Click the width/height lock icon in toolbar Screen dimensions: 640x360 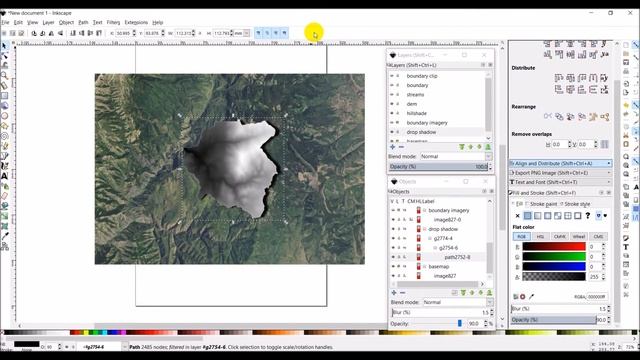[x=200, y=33]
